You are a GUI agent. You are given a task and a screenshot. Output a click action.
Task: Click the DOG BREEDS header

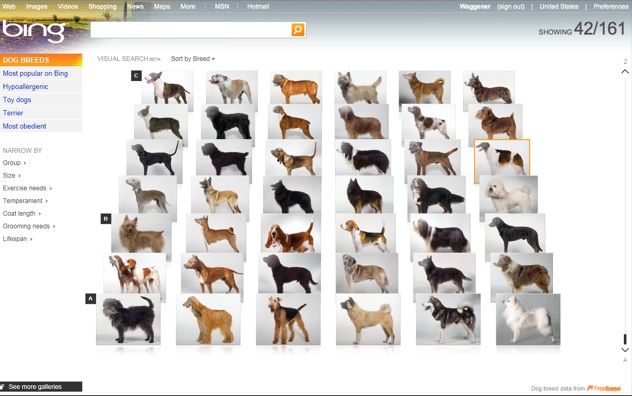click(41, 60)
